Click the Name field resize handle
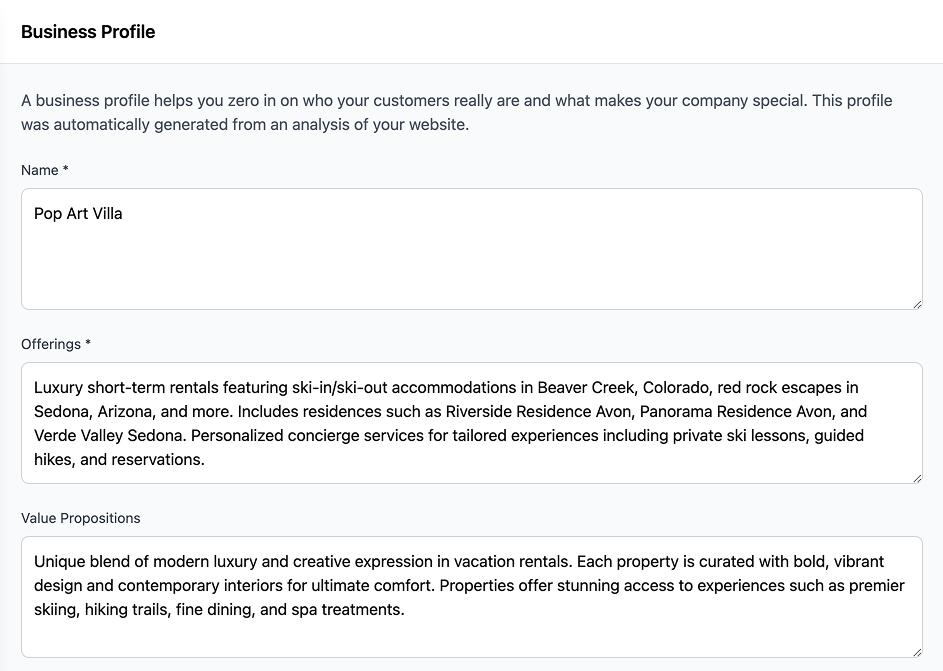The image size is (943, 671). point(916,303)
